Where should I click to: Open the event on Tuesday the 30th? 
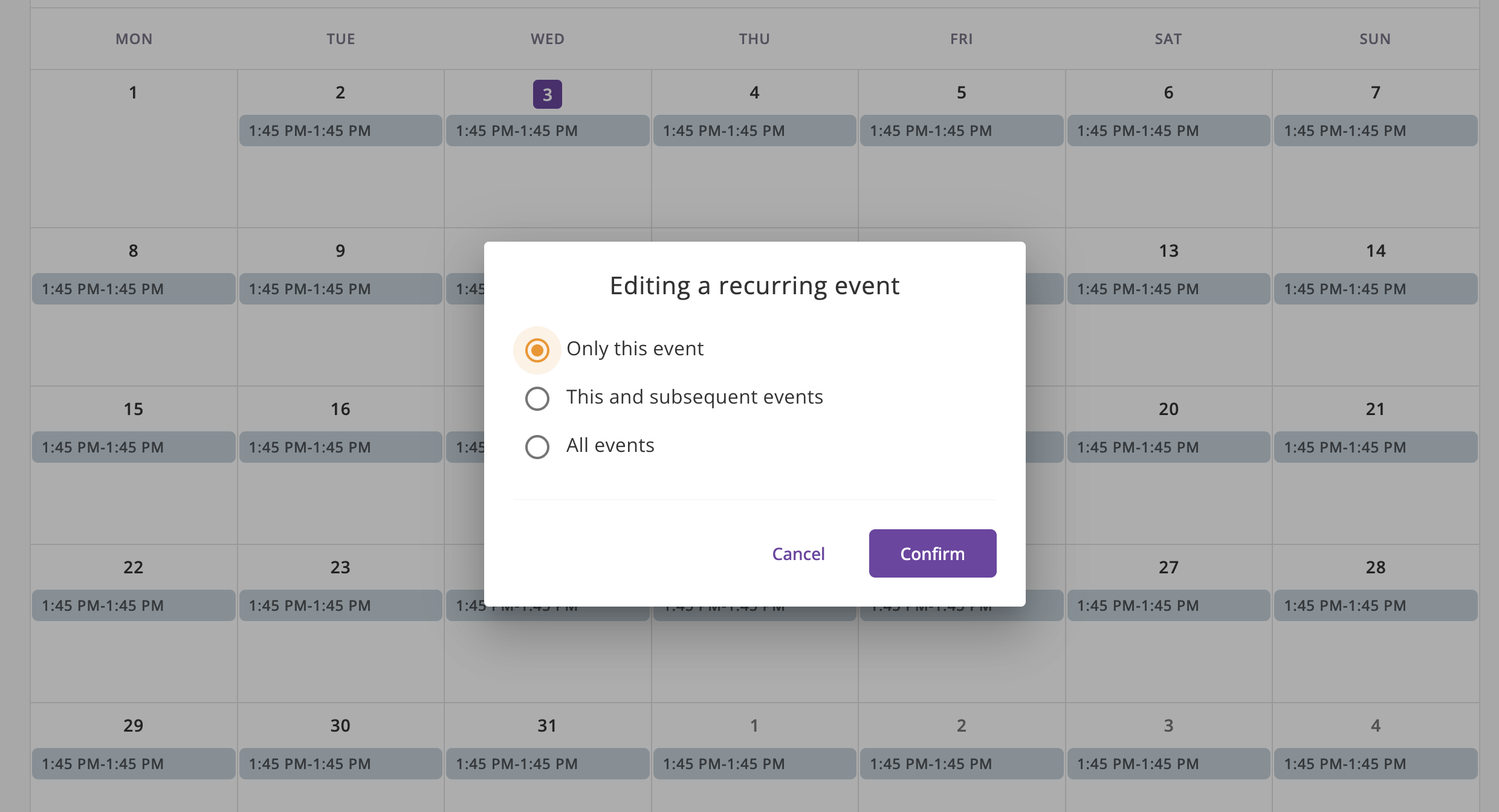[340, 764]
